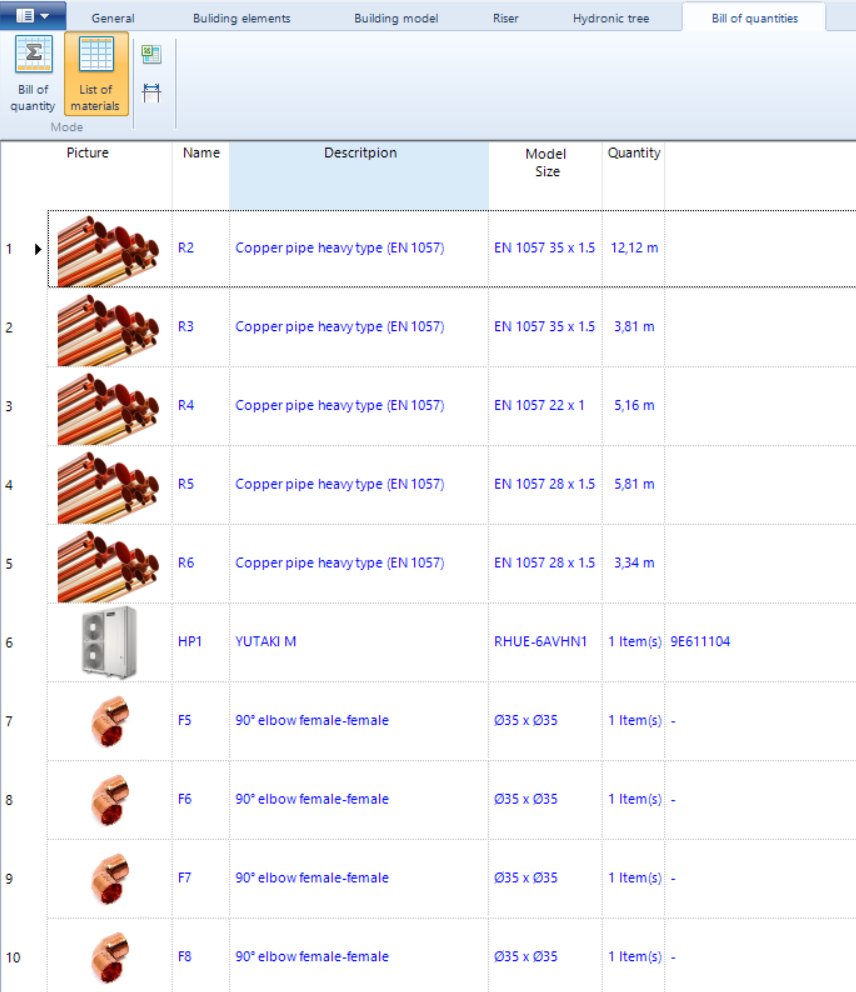856x992 pixels.
Task: Select the R4 name cell
Action: tap(200, 405)
